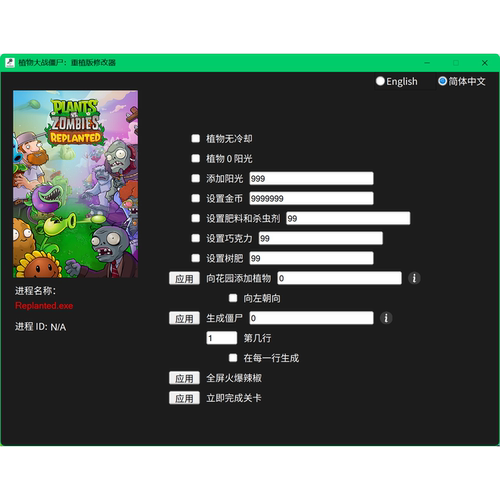
Task: Click the 设置树肥 value field
Action: tap(311, 258)
